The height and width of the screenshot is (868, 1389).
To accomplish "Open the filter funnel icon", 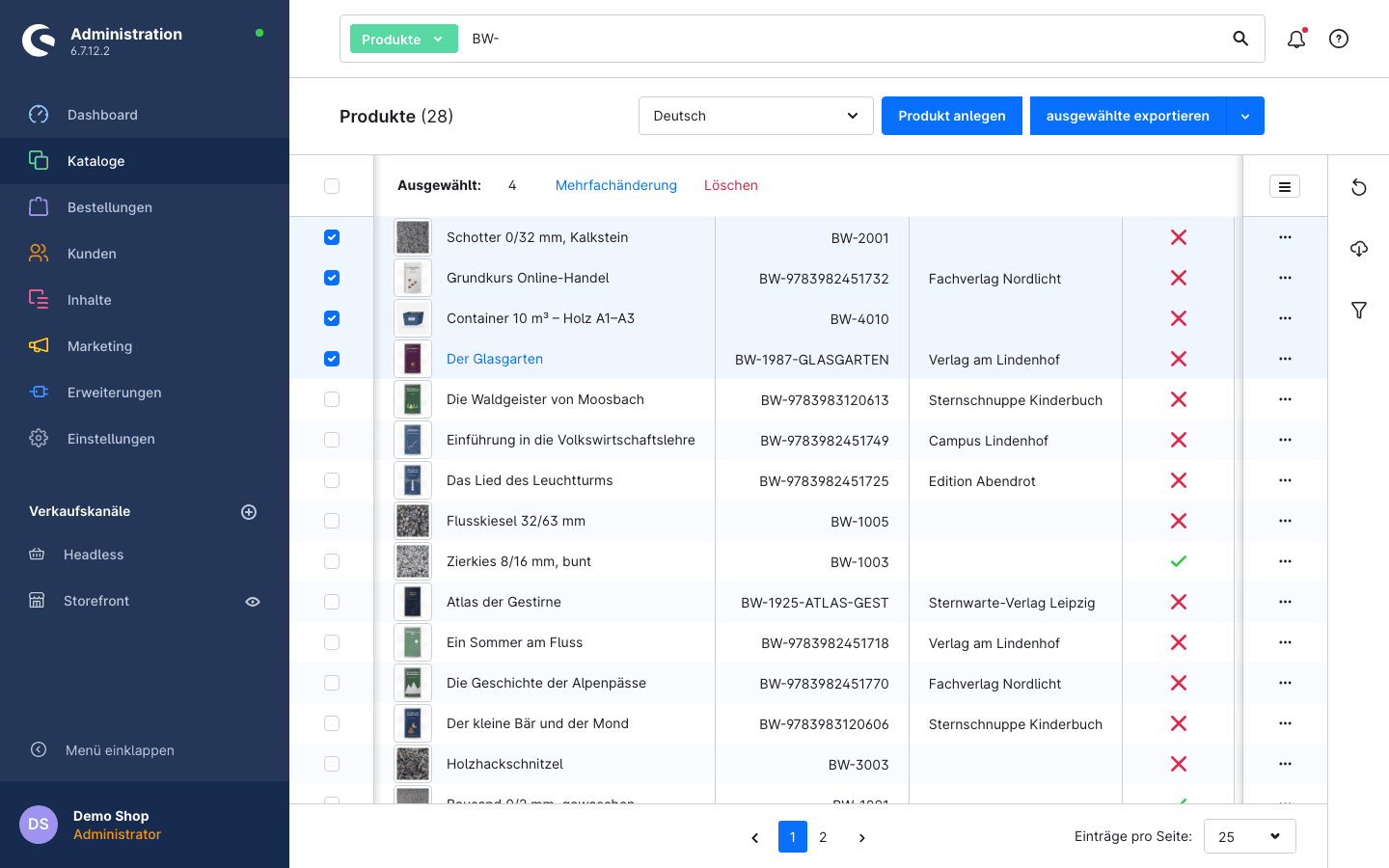I will (1359, 311).
